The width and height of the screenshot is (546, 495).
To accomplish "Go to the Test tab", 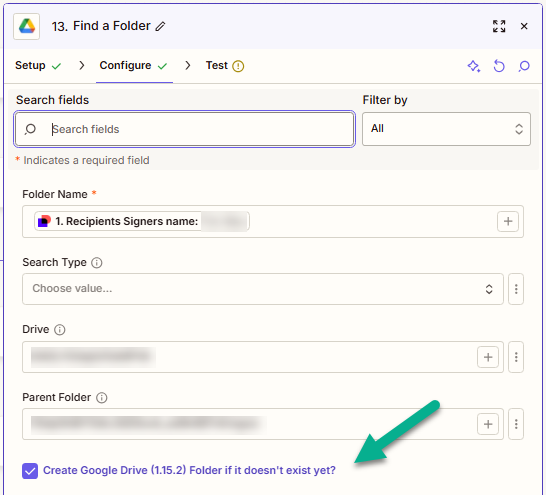I will 217,65.
